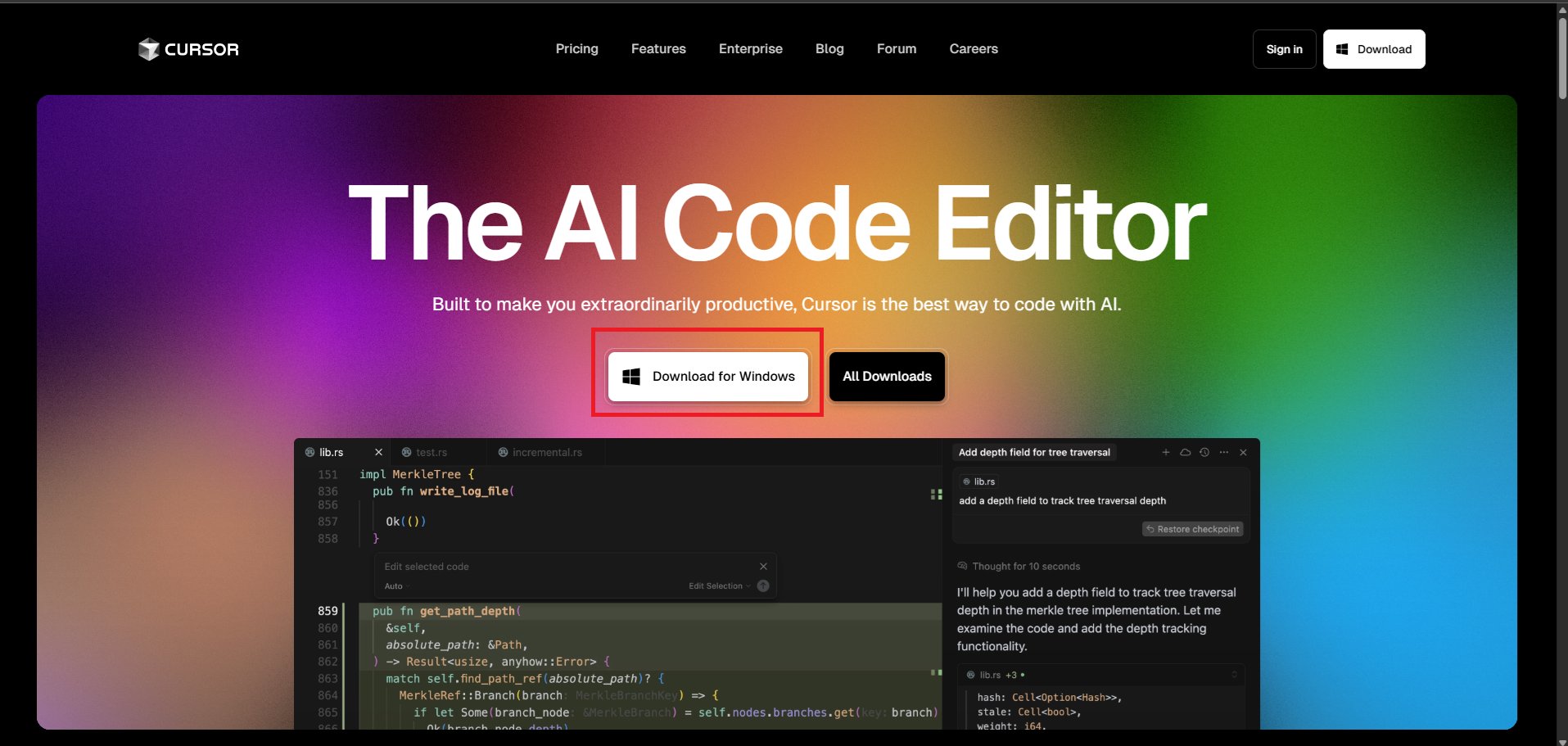Close the lib.rs editor tab
Viewport: 1568px width, 746px height.
click(378, 452)
